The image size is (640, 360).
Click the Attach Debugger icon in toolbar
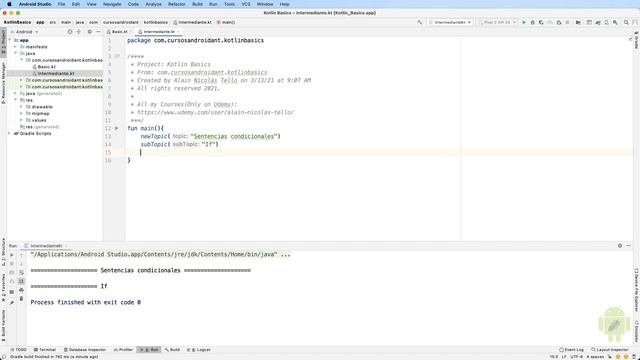[x=559, y=22]
